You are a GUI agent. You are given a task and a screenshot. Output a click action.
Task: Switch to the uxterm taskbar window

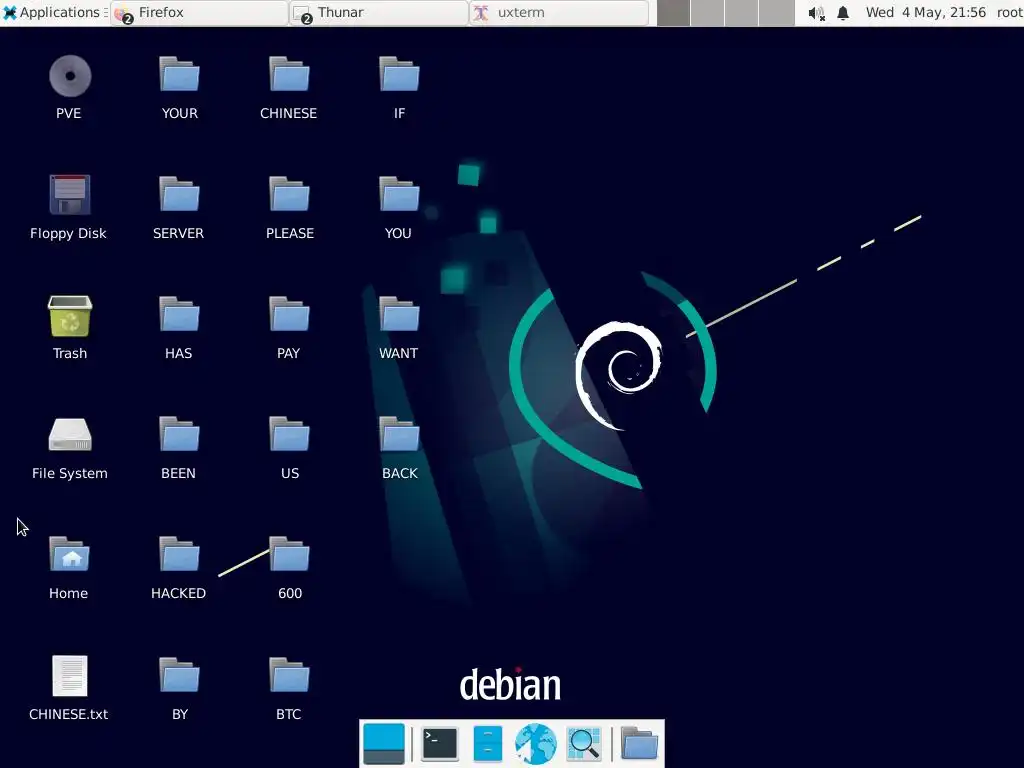559,13
